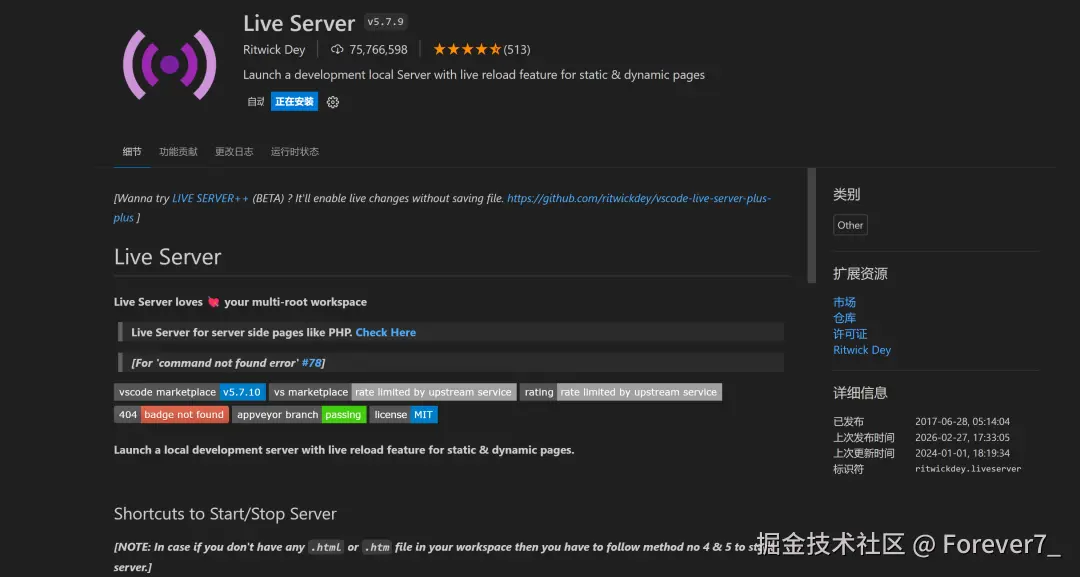Click the readme vertical scrollbar thumb
1080x577 pixels.
pos(811,226)
